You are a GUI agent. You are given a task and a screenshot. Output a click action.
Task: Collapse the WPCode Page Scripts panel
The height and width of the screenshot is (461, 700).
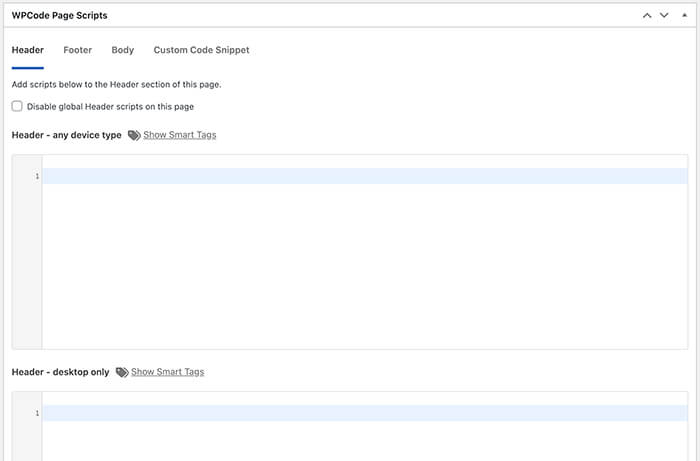(684, 16)
